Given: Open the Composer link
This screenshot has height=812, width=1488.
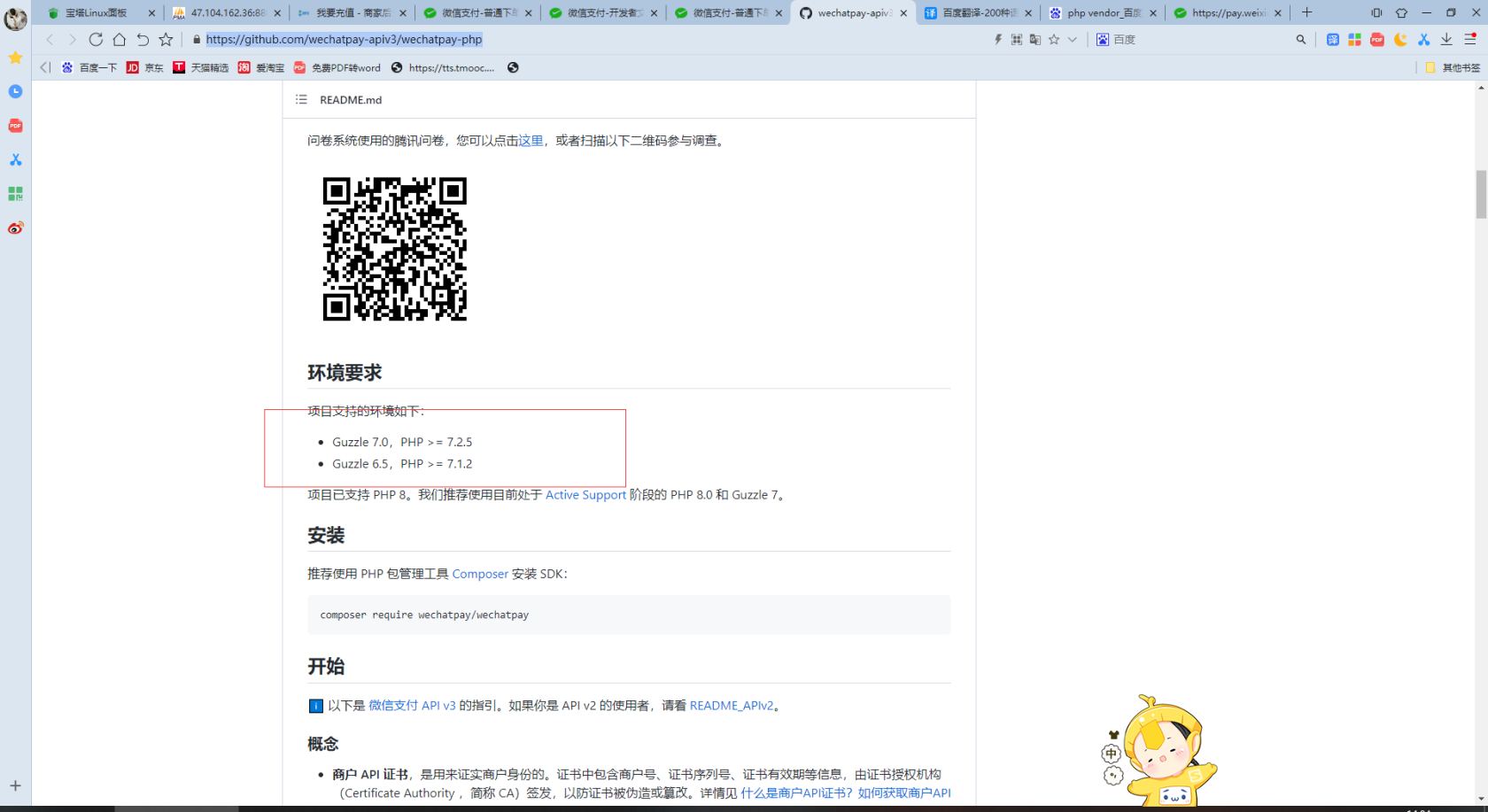Looking at the screenshot, I should 480,574.
